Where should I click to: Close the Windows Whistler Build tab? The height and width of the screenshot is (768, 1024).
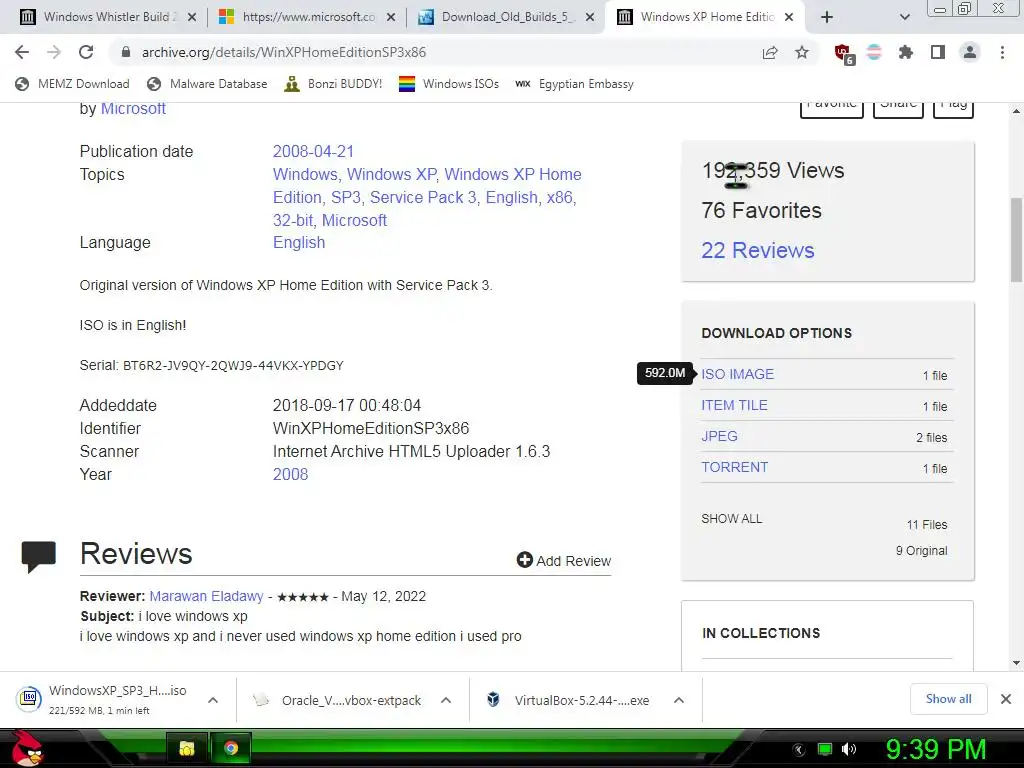(192, 18)
